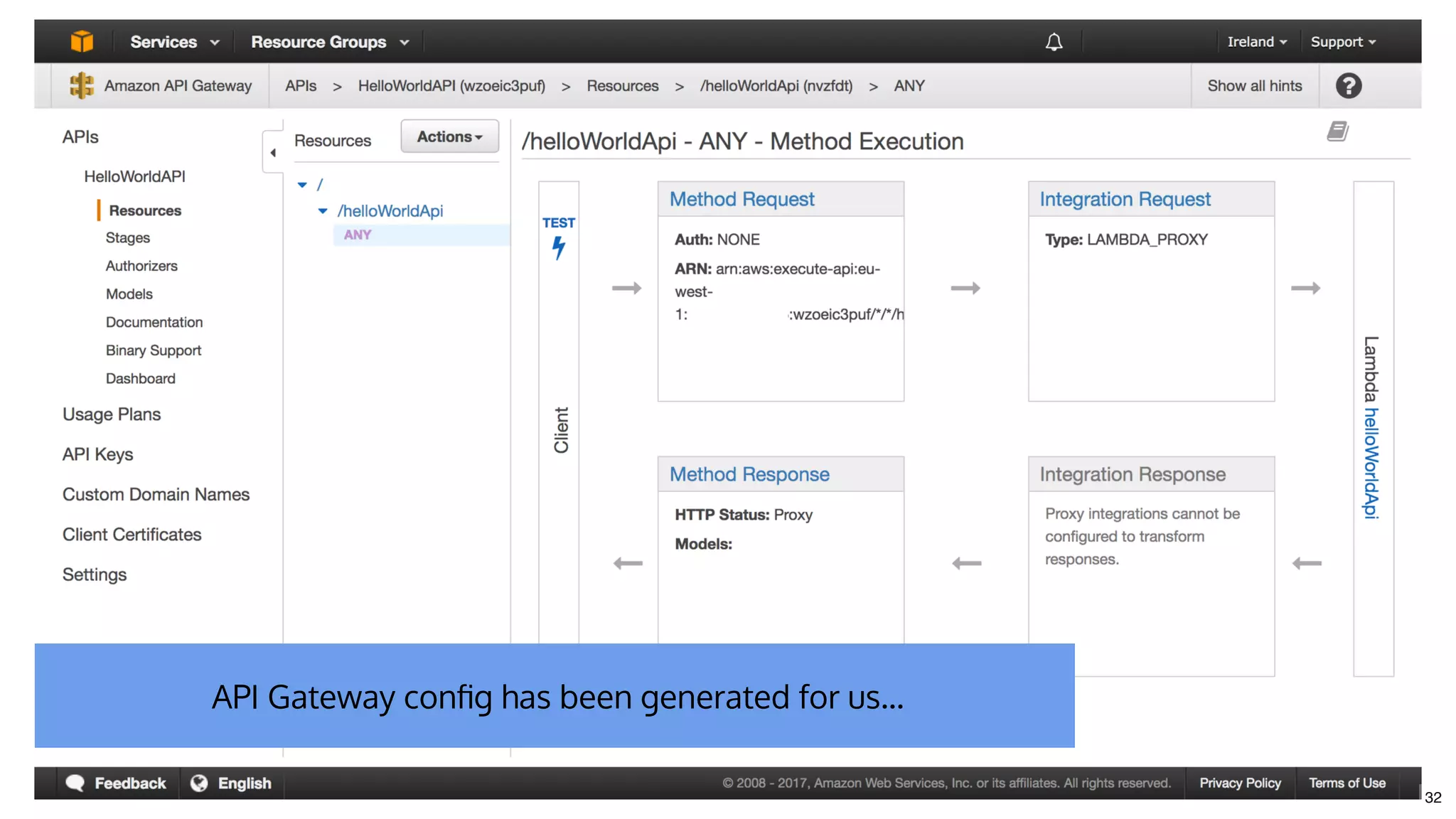Screen dimensions: 1456x819
Task: Open Models in the sidebar
Action: tap(129, 294)
